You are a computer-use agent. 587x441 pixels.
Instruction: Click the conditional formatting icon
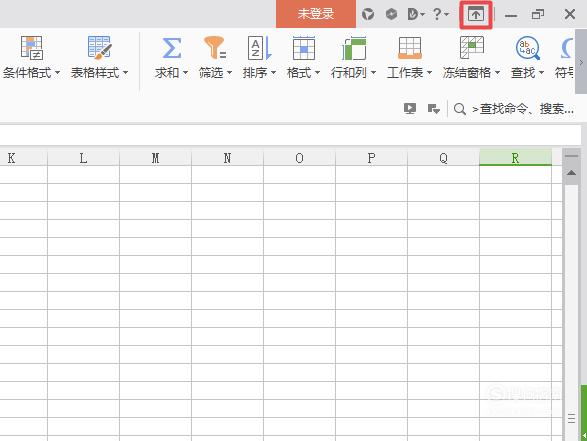coord(32,48)
